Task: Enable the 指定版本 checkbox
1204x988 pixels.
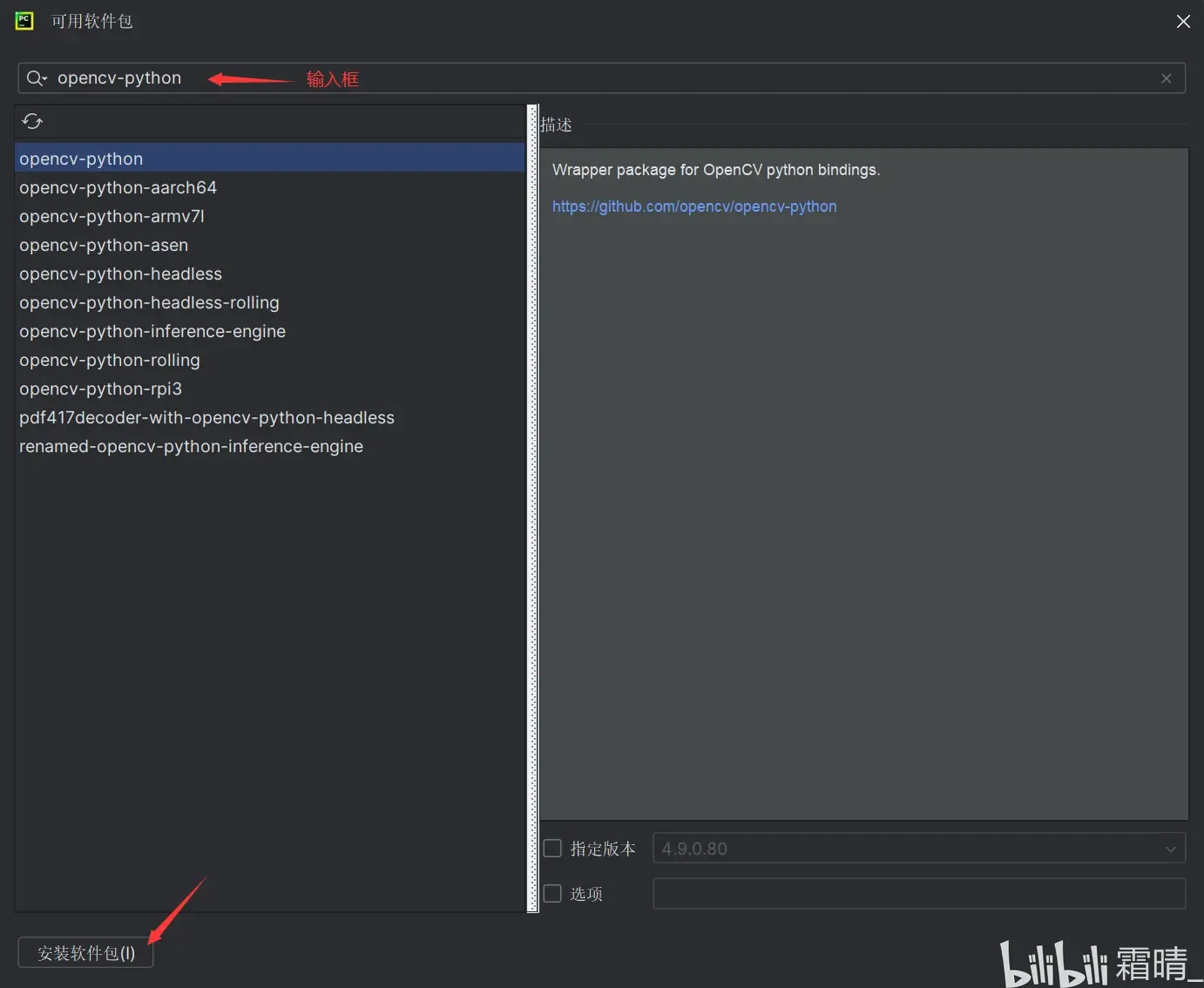Action: pos(552,848)
